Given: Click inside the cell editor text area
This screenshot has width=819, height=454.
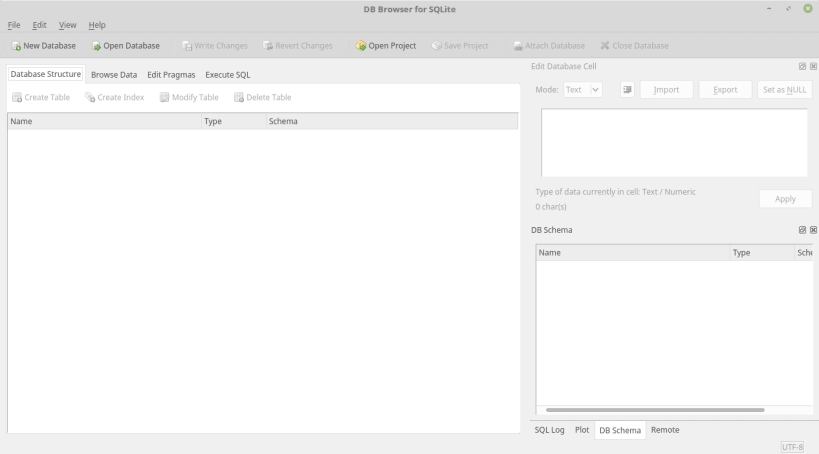Looking at the screenshot, I should coord(674,143).
